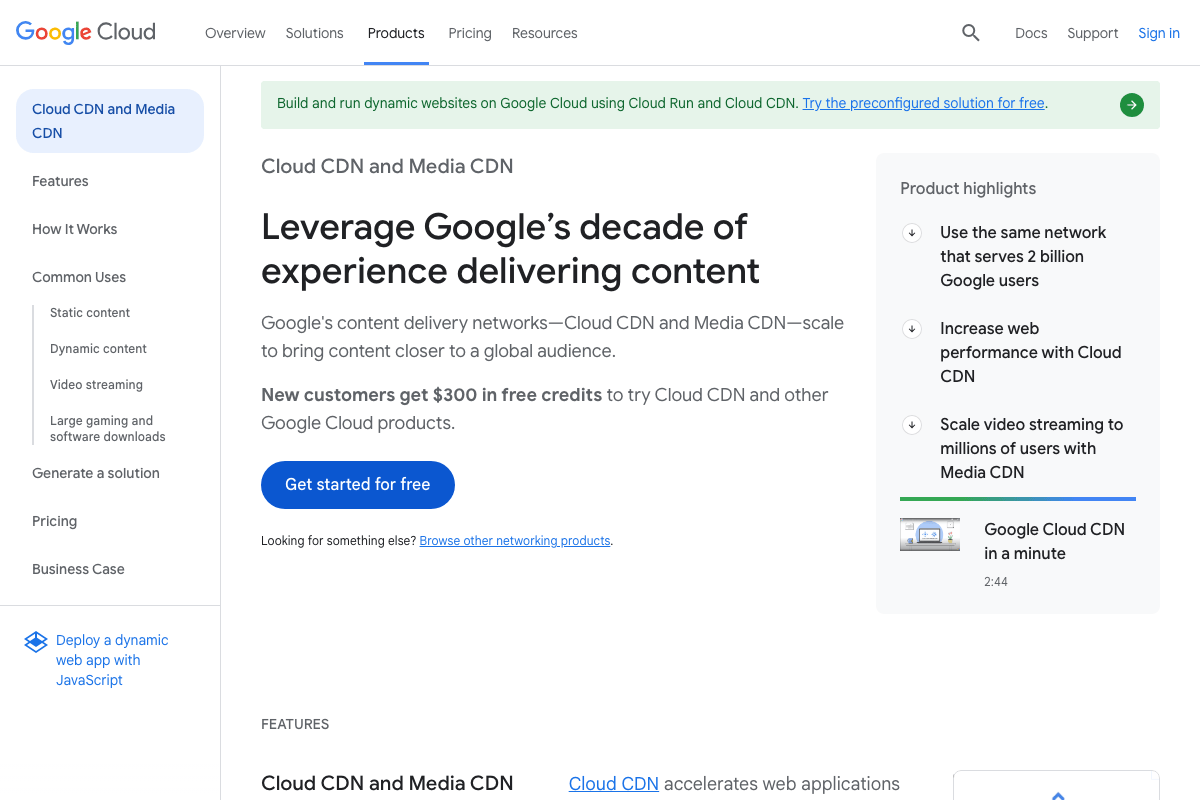This screenshot has height=800, width=1200.
Task: Click arrow icon beside 'Increase web performance'
Action: 912,329
